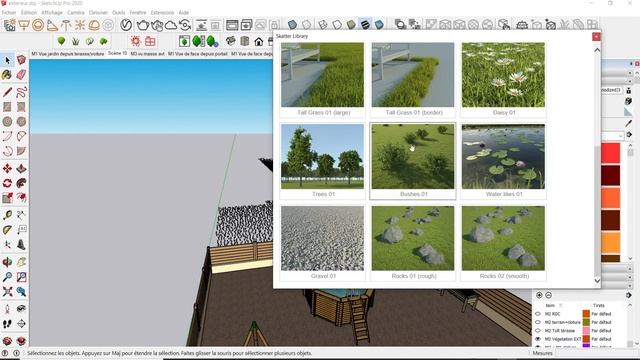Select the light orange material swatch
Viewport: 640px width, 360px height.
[610, 242]
